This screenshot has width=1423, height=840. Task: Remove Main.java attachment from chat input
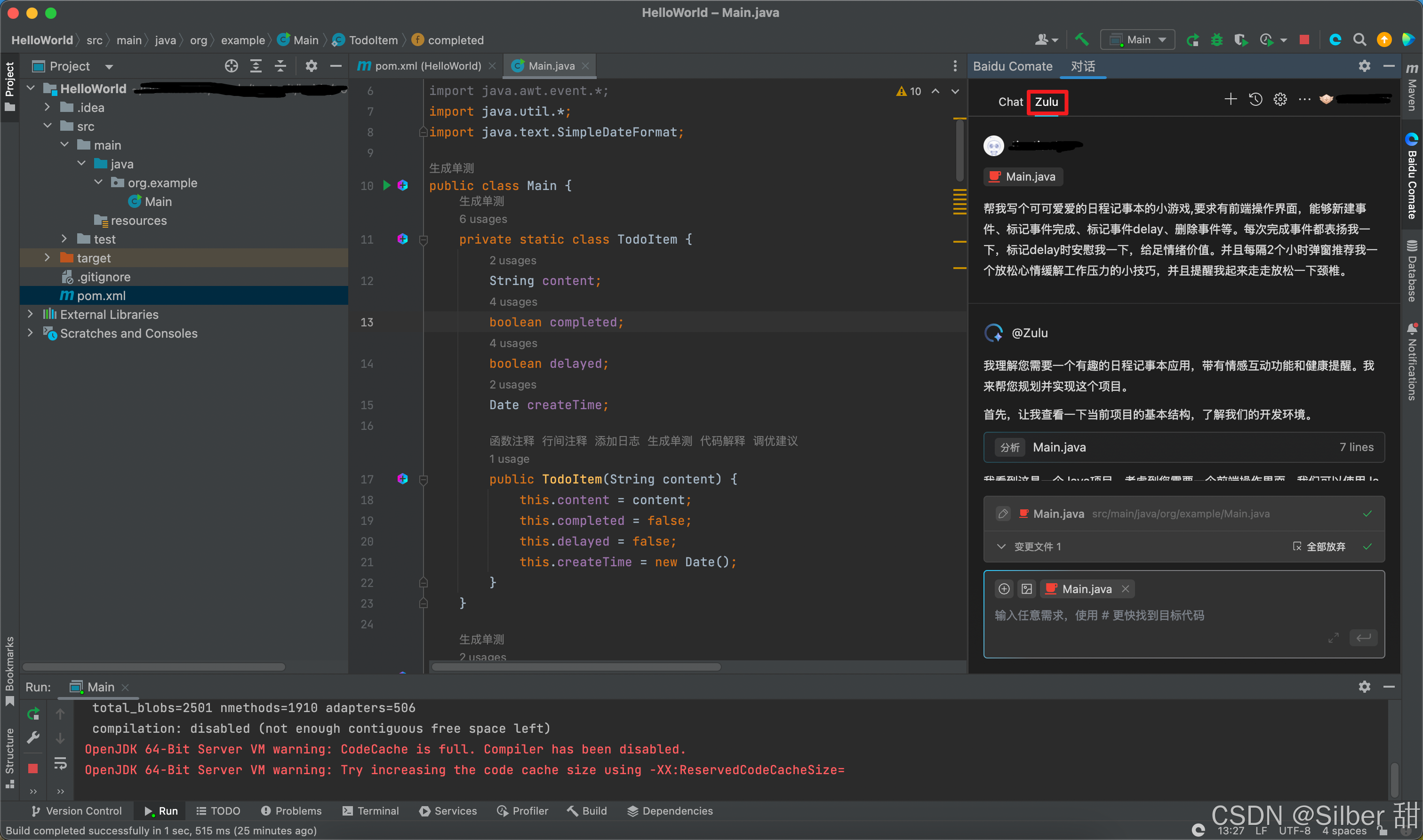[x=1126, y=589]
